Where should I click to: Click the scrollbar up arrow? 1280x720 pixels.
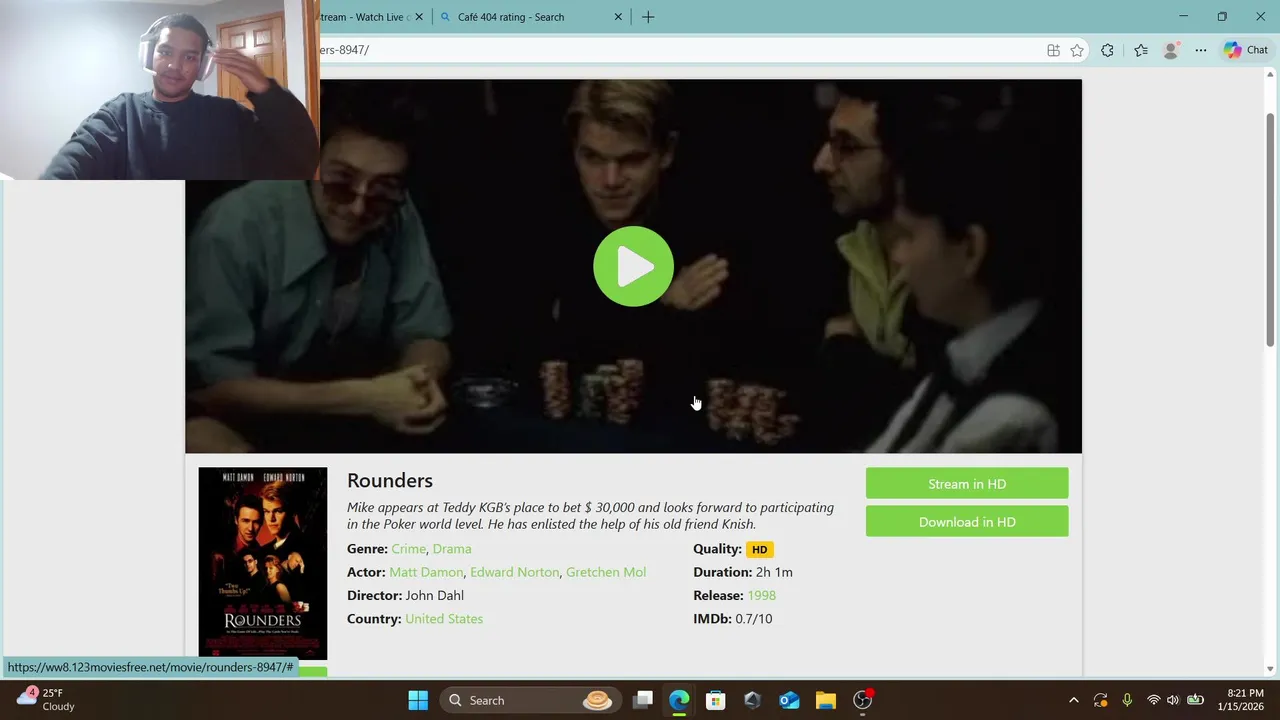coord(1271,75)
